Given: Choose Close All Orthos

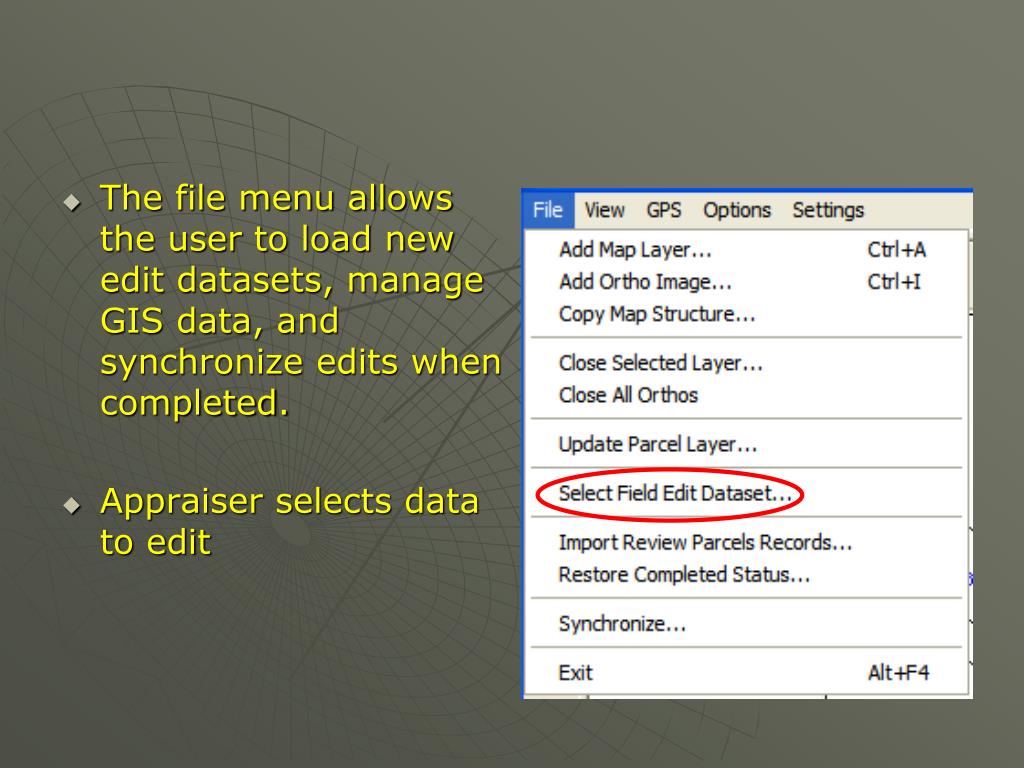Looking at the screenshot, I should [746, 395].
